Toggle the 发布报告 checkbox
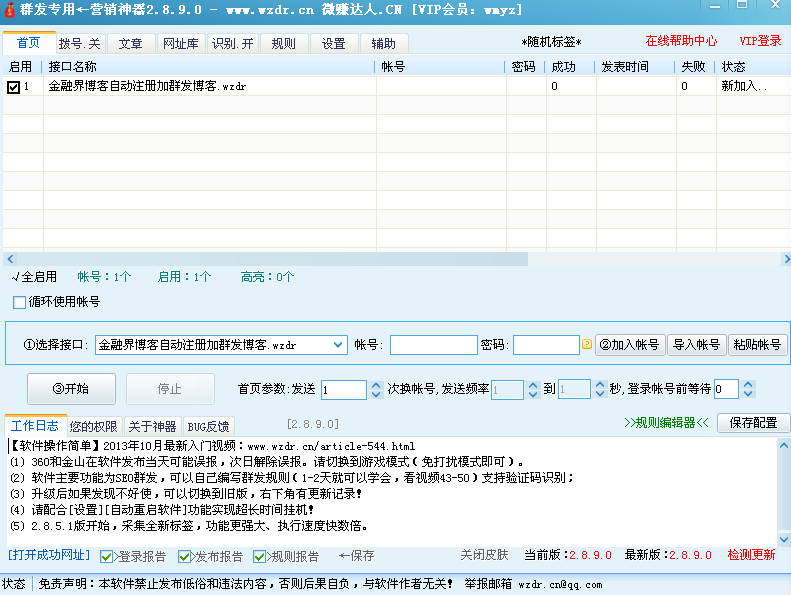The width and height of the screenshot is (791, 595). point(185,557)
